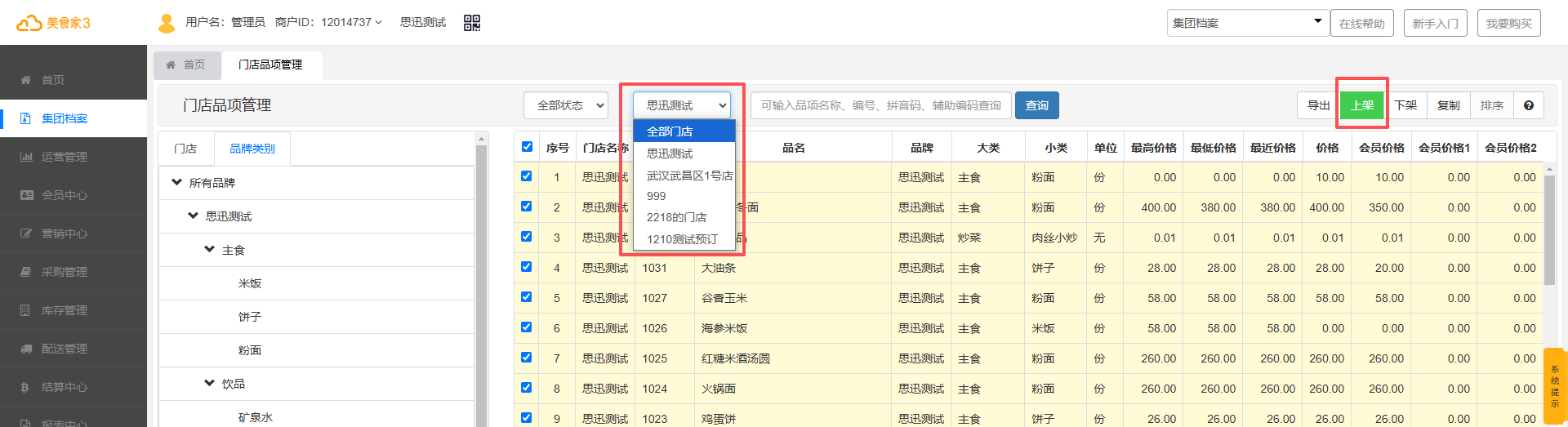
Task: Uncheck the checkbox for row 7 红糖米酒汤圆
Action: click(x=527, y=358)
